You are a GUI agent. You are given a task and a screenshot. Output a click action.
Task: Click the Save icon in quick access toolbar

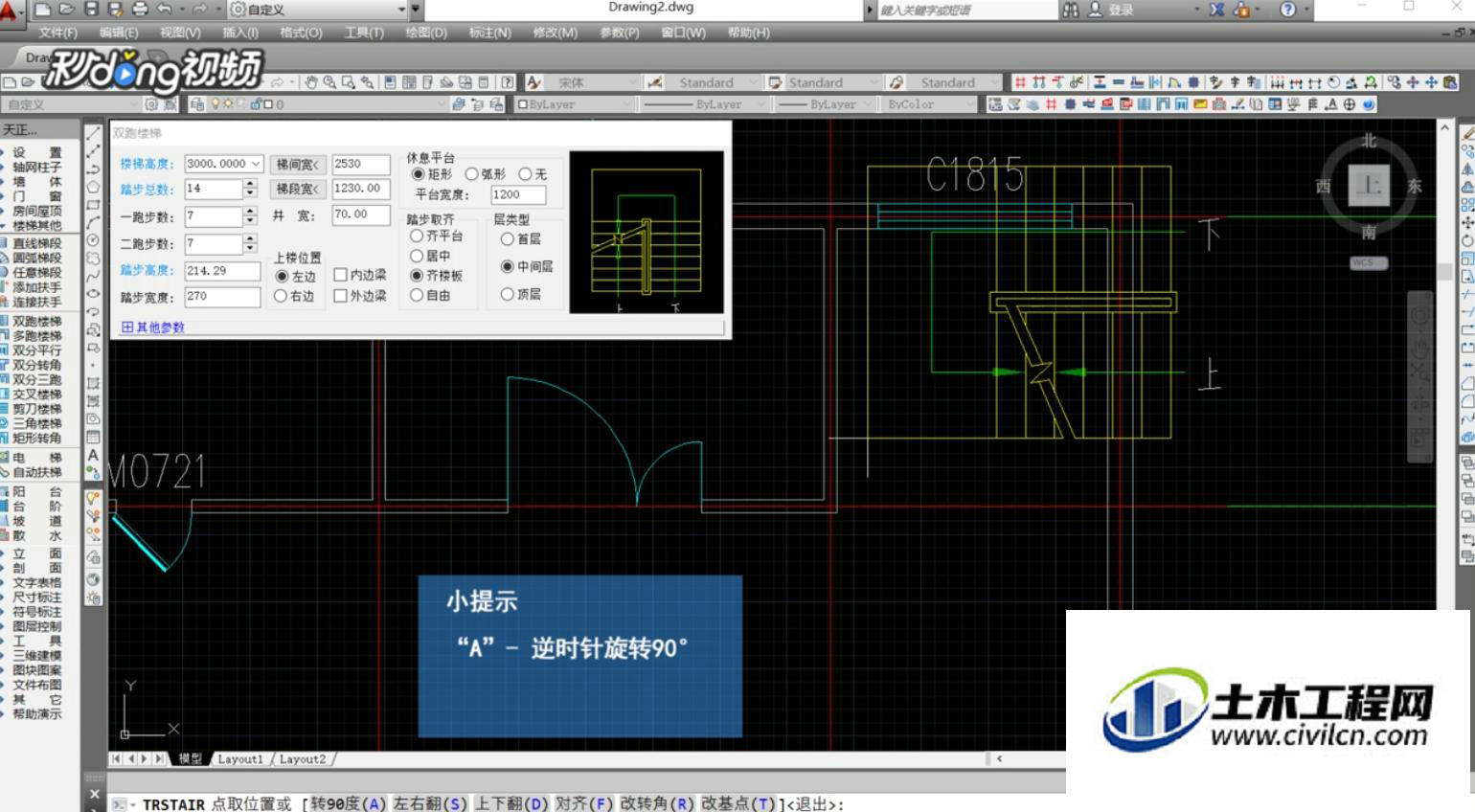pyautogui.click(x=91, y=9)
